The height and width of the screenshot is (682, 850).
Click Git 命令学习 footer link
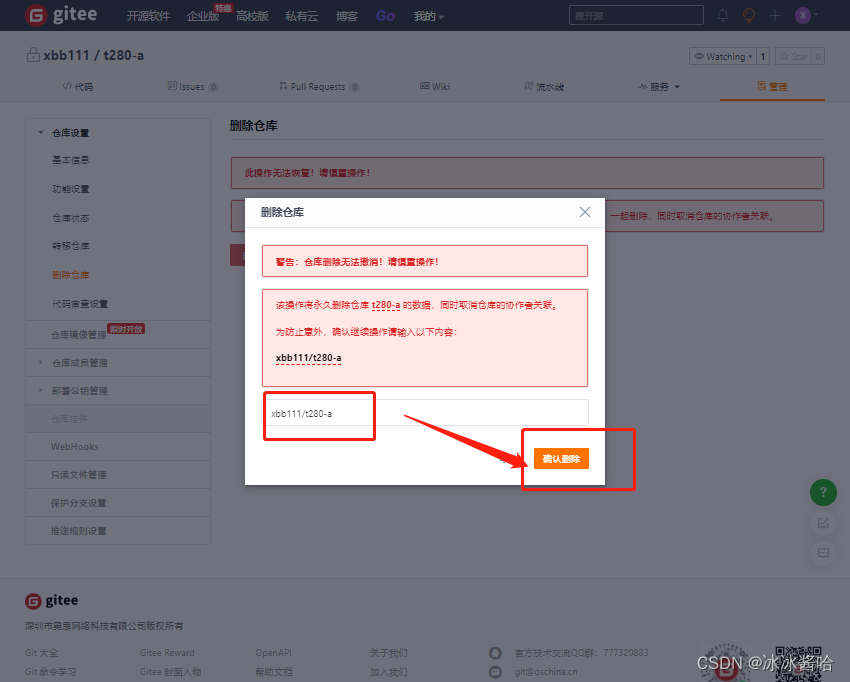click(50, 672)
